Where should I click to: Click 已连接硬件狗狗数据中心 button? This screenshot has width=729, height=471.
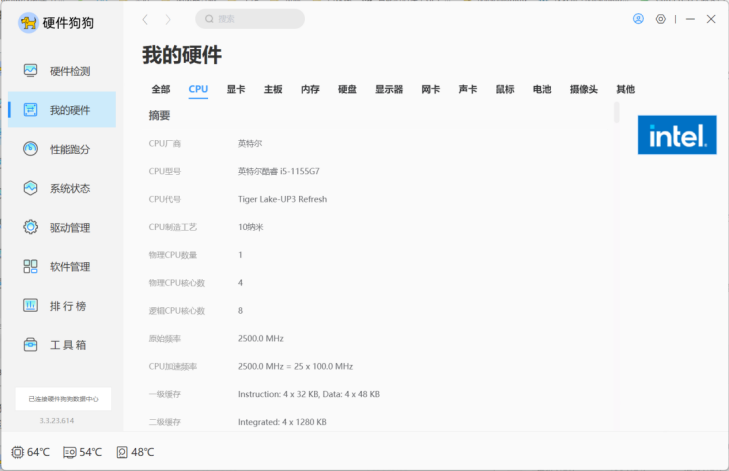tap(63, 399)
